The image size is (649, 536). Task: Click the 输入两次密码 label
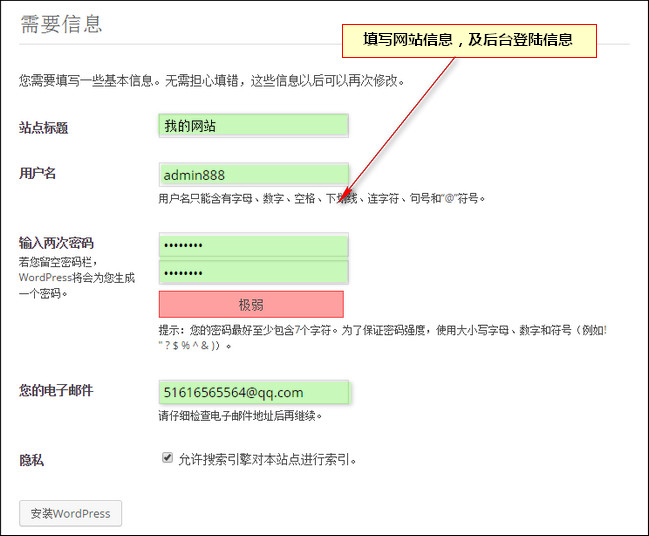(56, 243)
